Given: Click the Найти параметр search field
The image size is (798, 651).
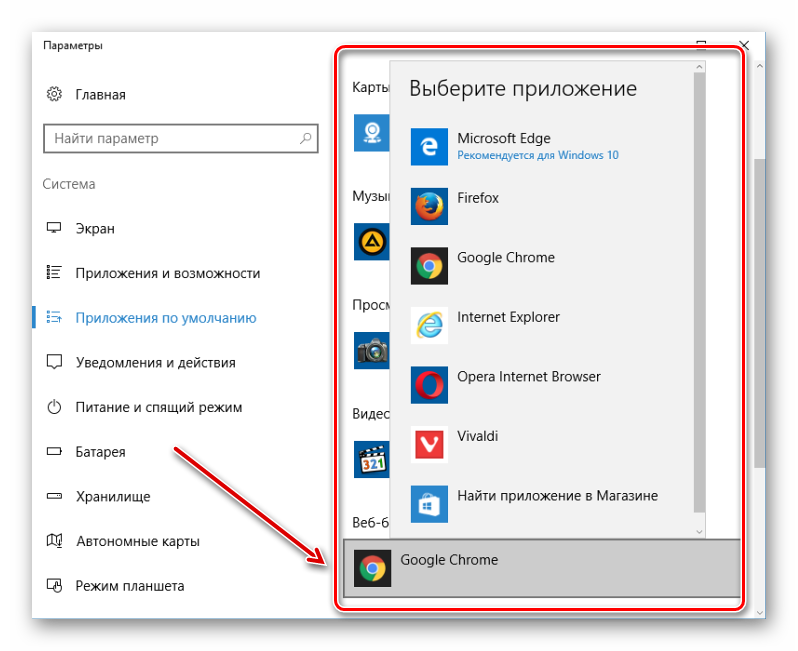Looking at the screenshot, I should click(181, 138).
